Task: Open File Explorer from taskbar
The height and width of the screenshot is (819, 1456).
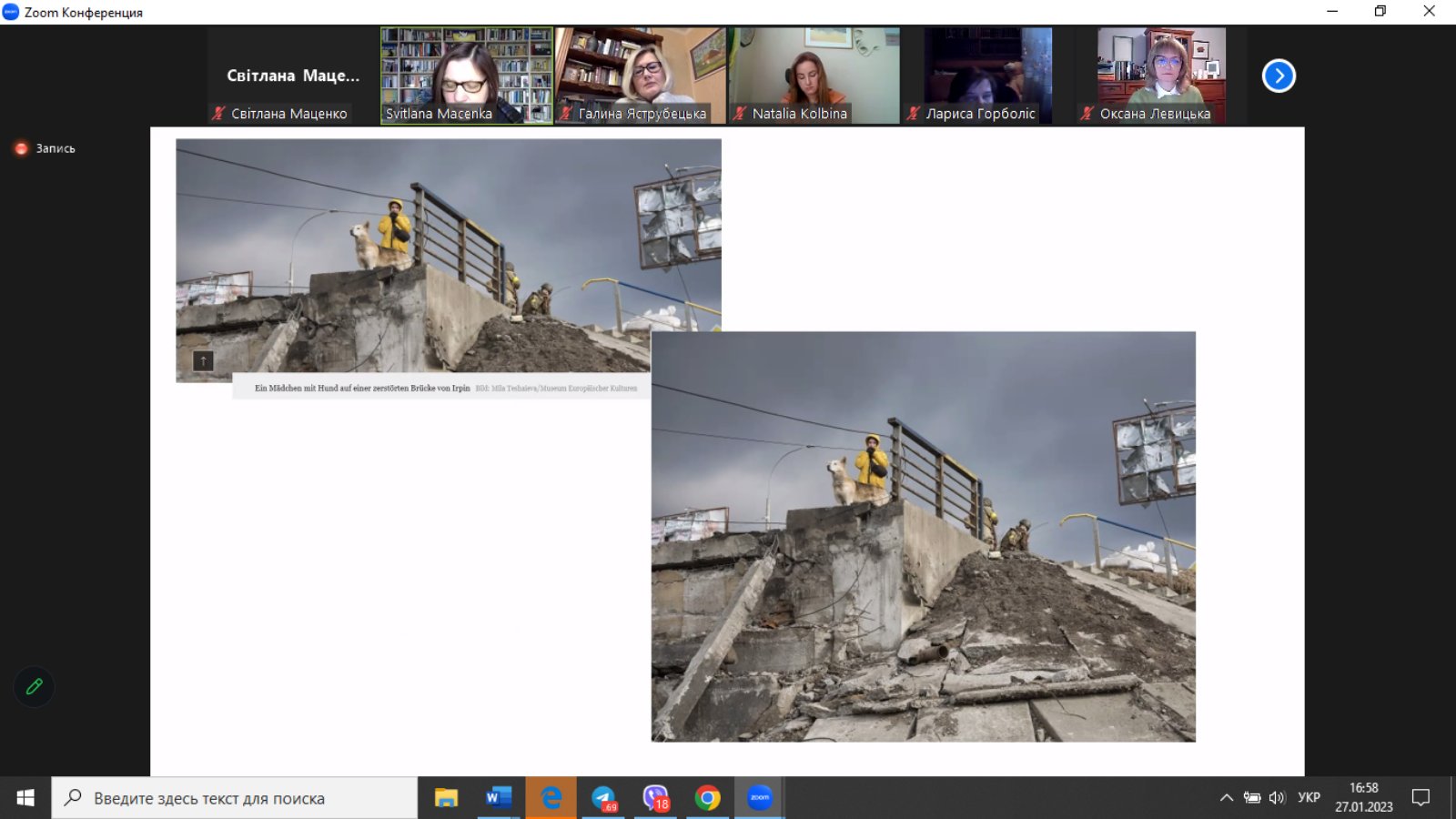Action: point(446,798)
